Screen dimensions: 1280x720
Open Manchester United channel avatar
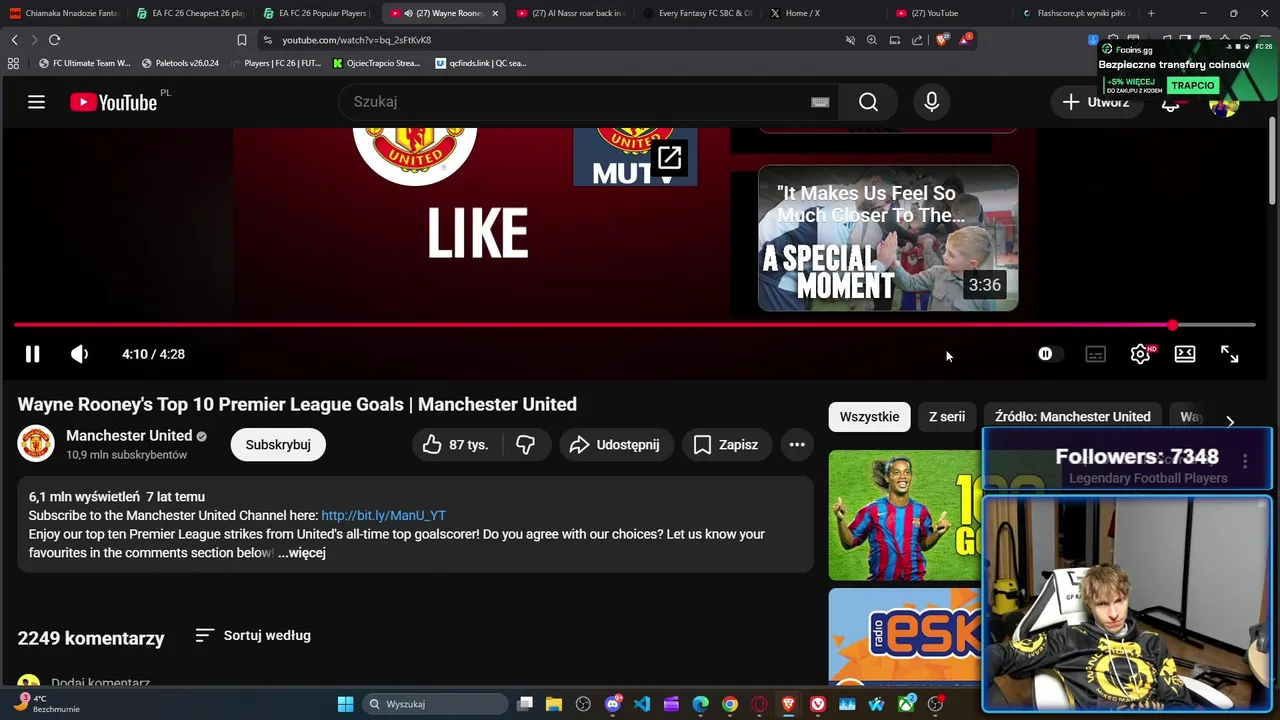[36, 444]
